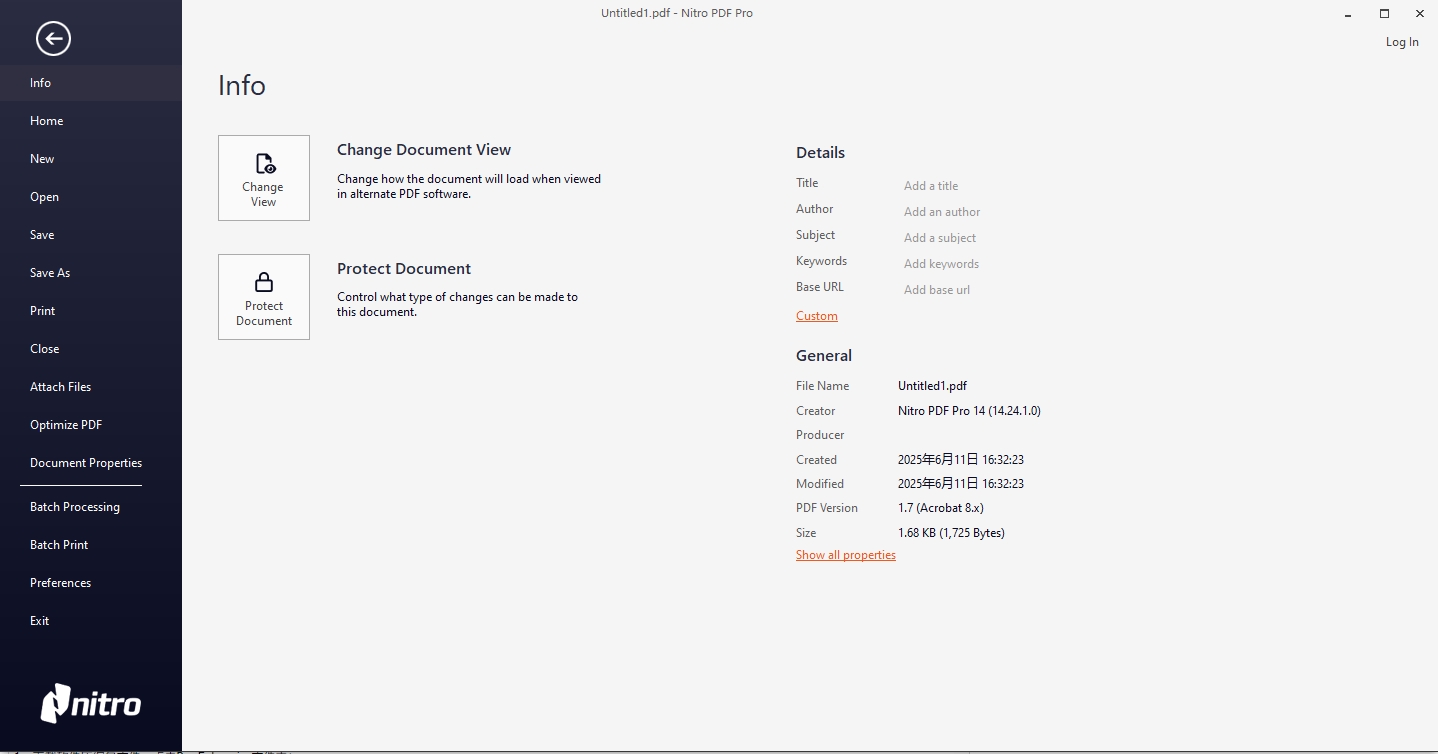The image size is (1438, 754).
Task: Click the Add a subject field
Action: tap(940, 238)
